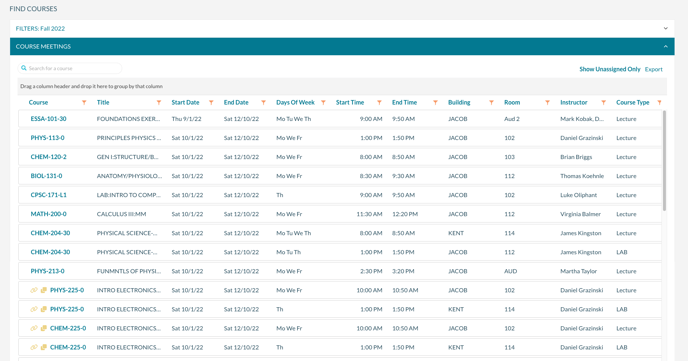Image resolution: width=688 pixels, height=361 pixels.
Task: Click link icon on PHYS-225-0 Lecture row
Action: click(34, 290)
